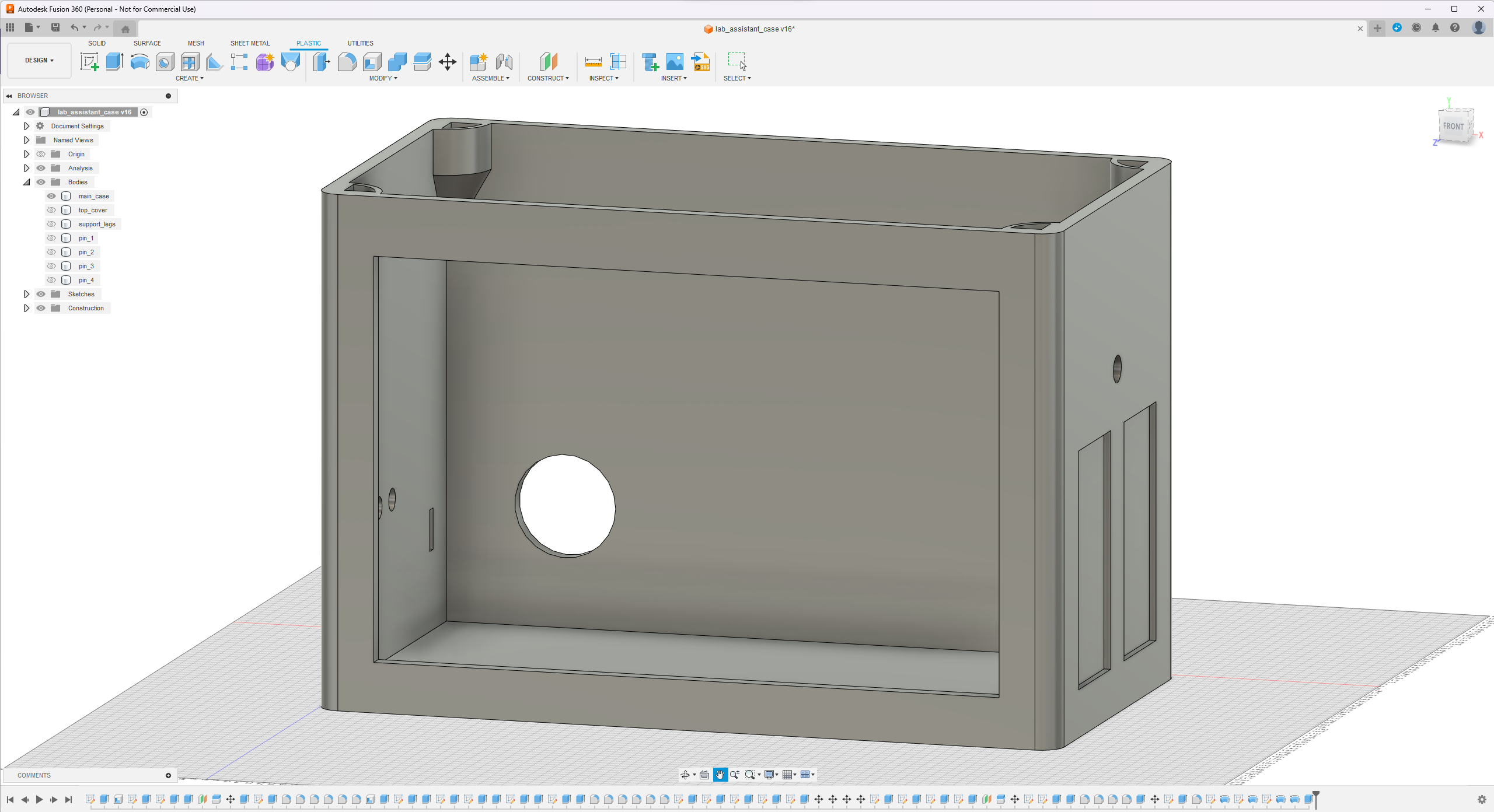The height and width of the screenshot is (812, 1494).
Task: Expand the Construction folder in browser
Action: pos(25,308)
